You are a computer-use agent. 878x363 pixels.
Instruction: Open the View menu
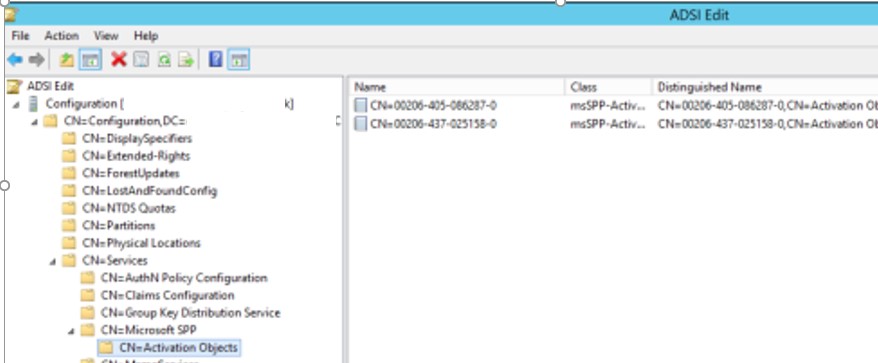coord(106,36)
